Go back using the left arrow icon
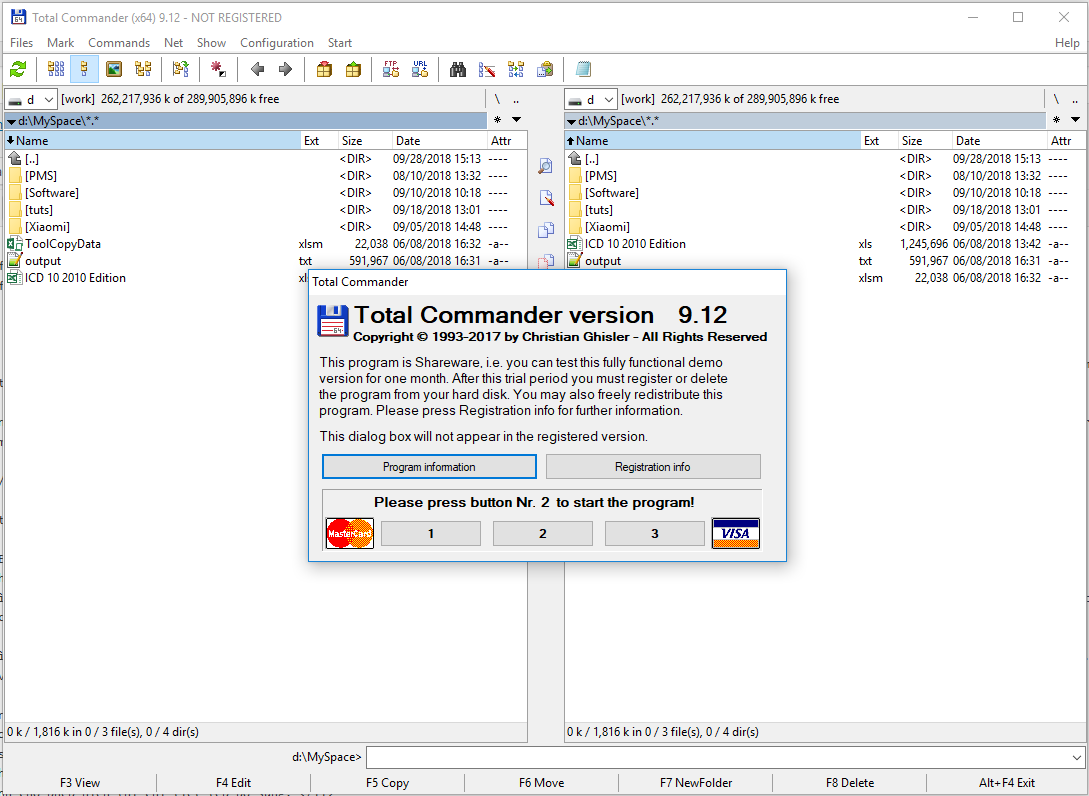 pos(257,69)
